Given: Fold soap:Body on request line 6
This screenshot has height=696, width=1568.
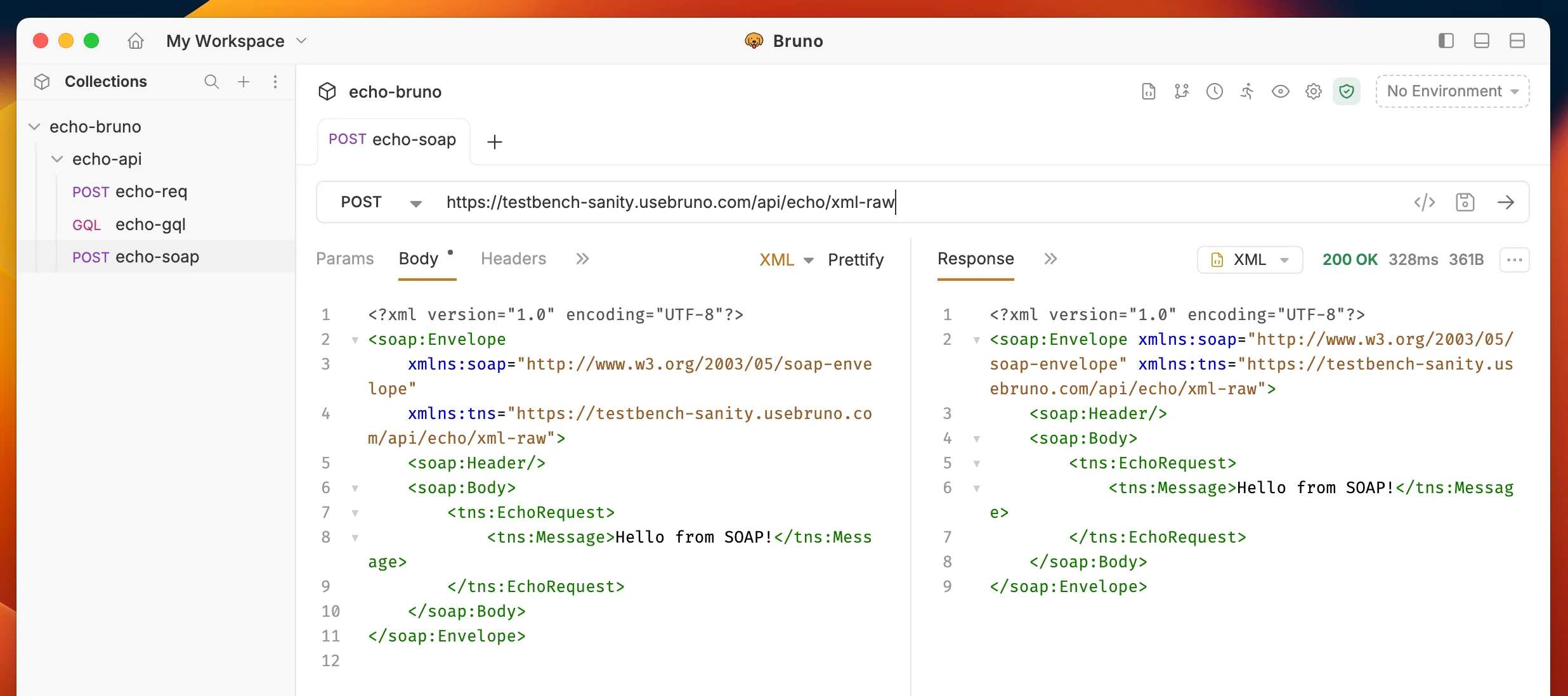Looking at the screenshot, I should pos(355,489).
